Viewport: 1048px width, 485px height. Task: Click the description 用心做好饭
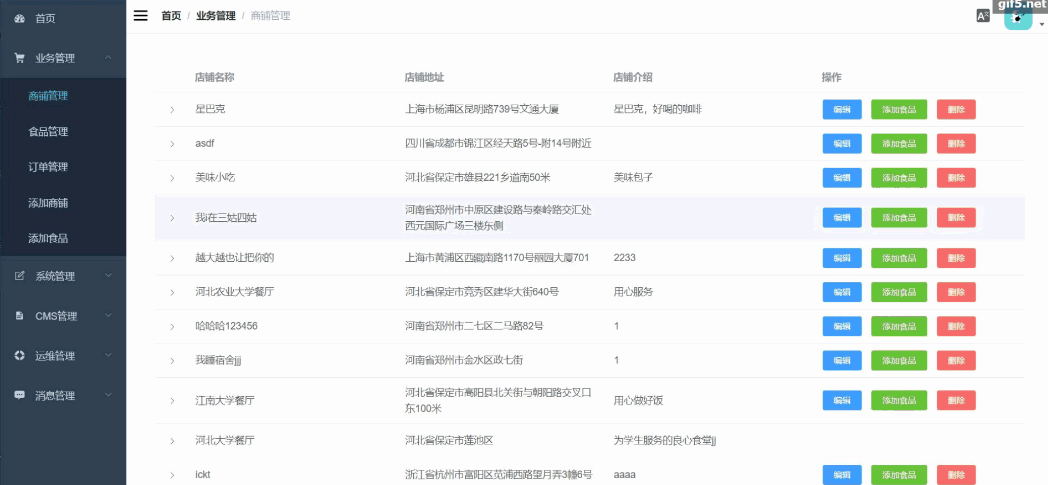638,401
